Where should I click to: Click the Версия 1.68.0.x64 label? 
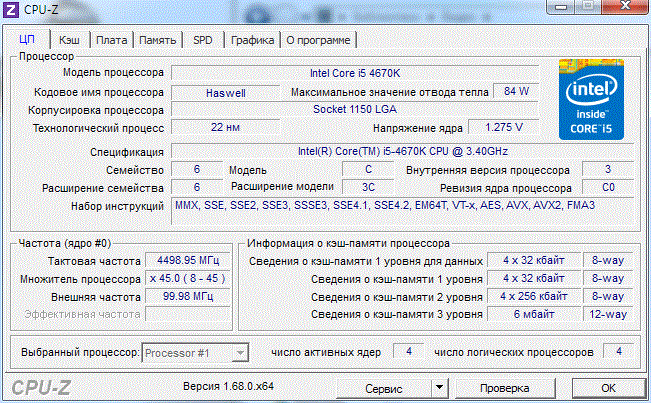[228, 386]
